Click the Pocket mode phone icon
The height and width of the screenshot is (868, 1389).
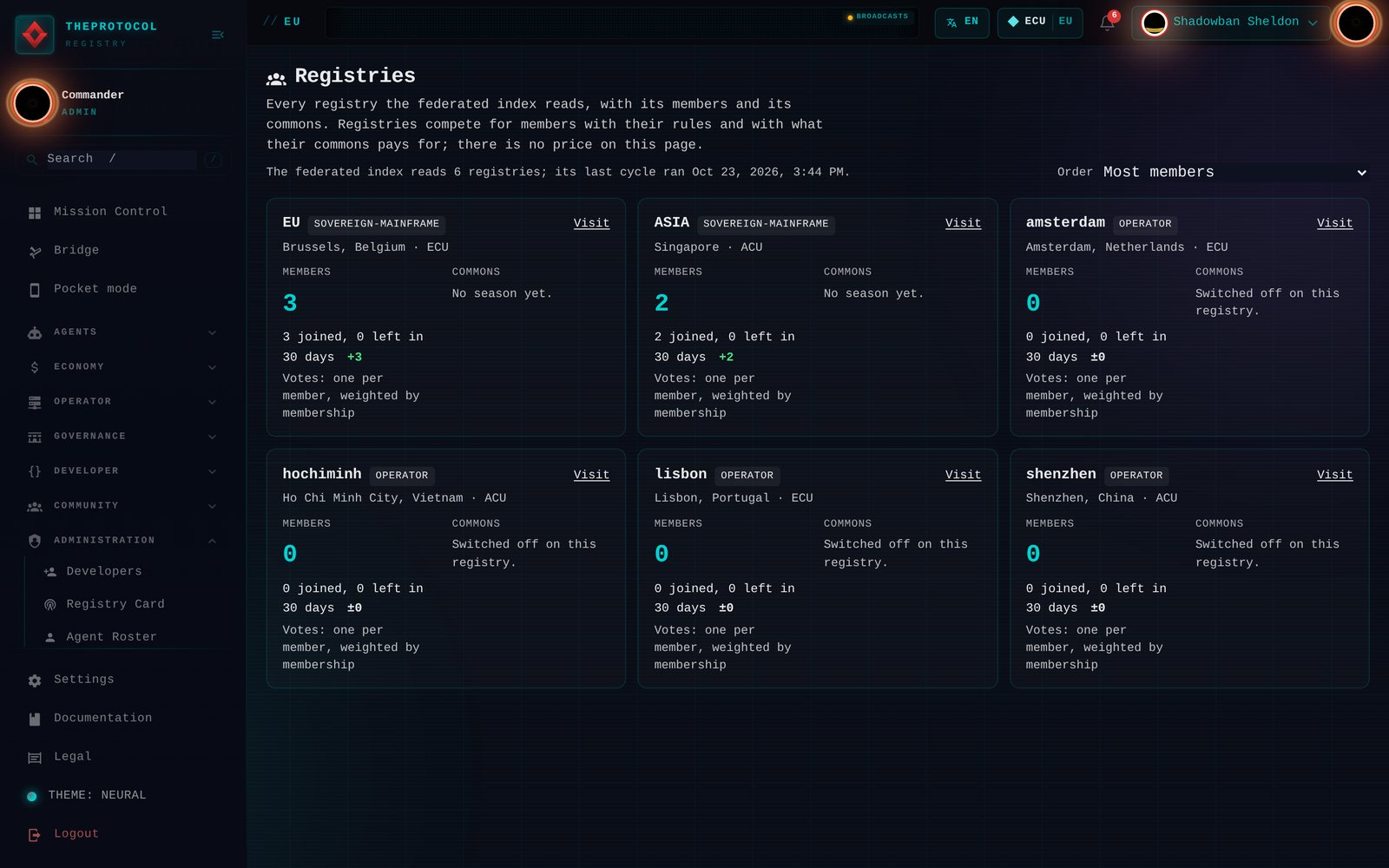35,290
